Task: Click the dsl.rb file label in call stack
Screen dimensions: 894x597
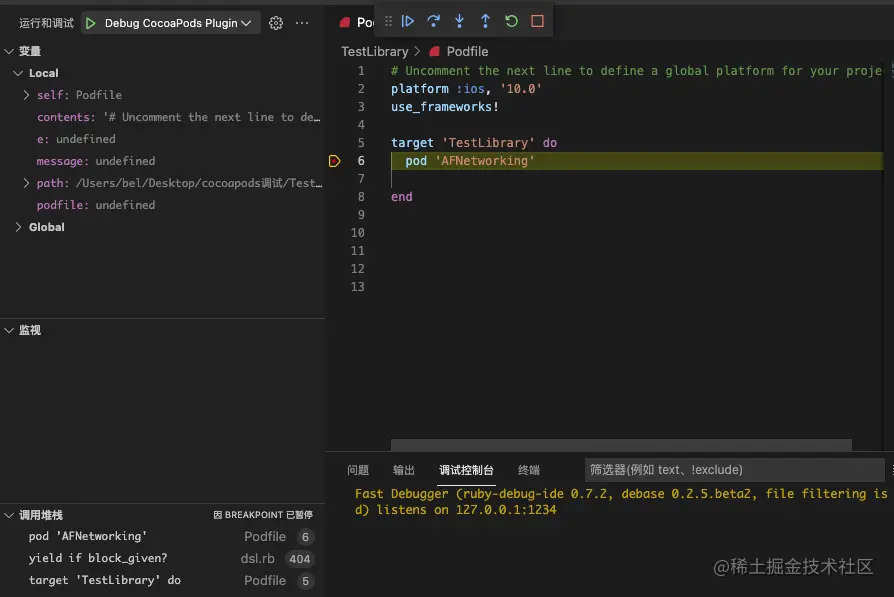Action: 257,559
